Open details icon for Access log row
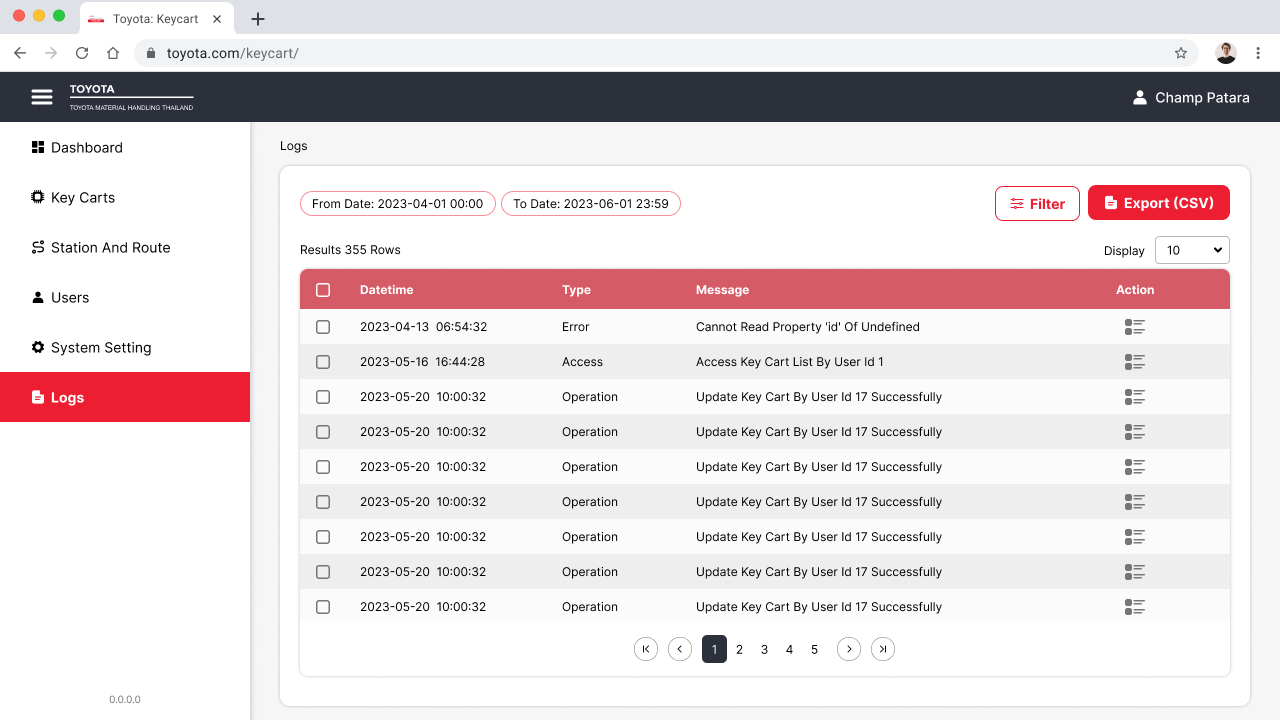Viewport: 1280px width, 720px height. click(1134, 362)
